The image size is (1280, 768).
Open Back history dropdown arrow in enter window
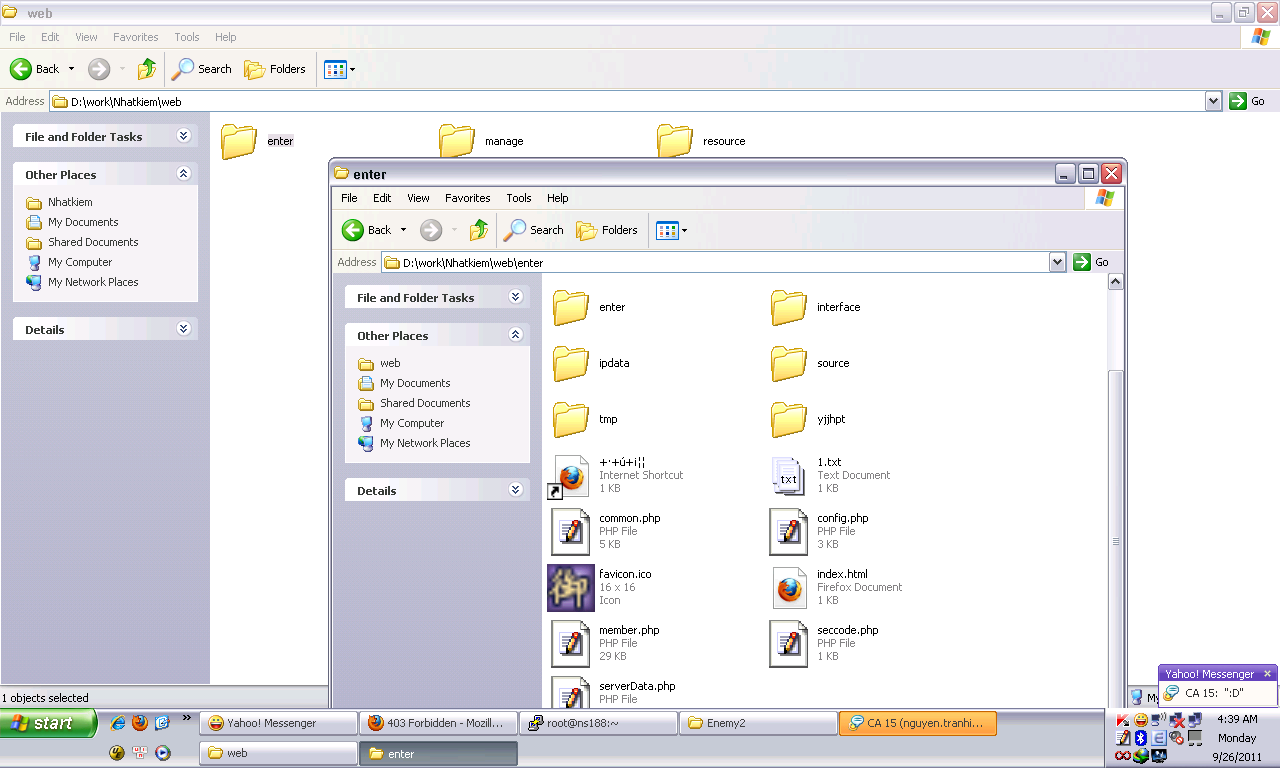403,230
